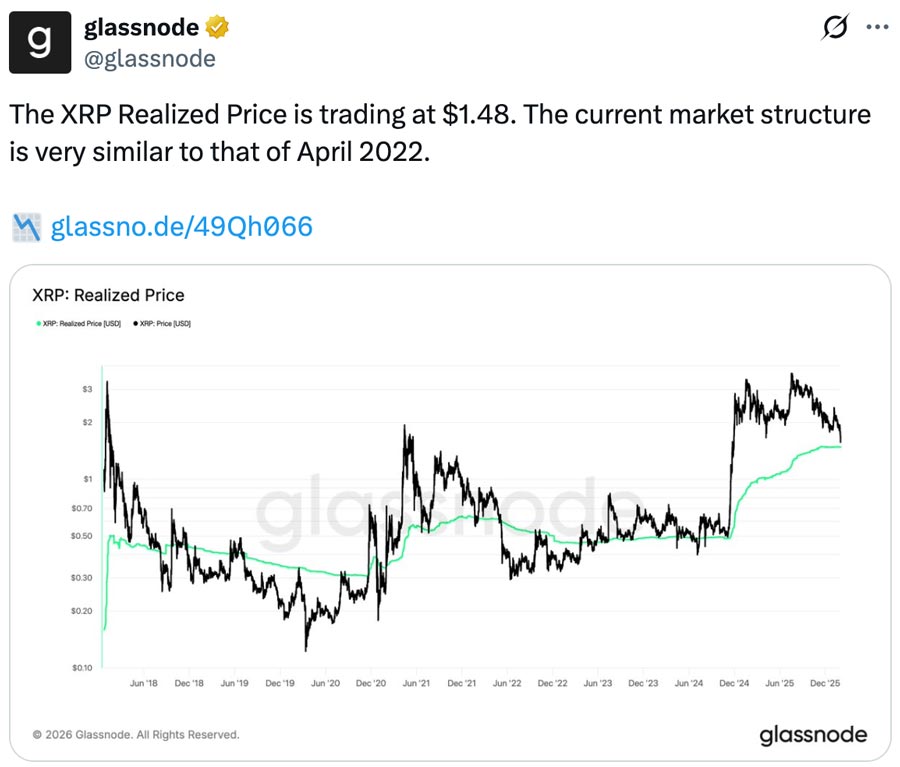Open the three-dot more options menu
This screenshot has height=767, width=900.
[x=875, y=28]
